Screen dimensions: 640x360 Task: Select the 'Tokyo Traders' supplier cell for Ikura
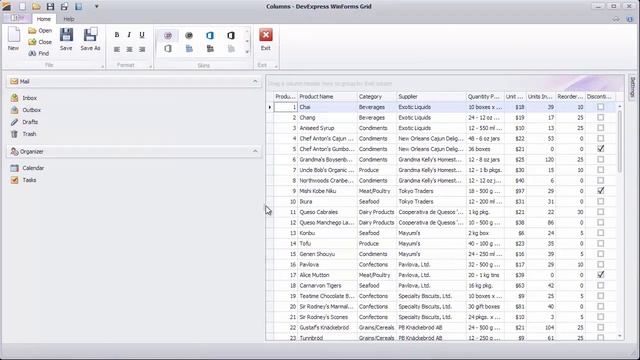(431, 202)
